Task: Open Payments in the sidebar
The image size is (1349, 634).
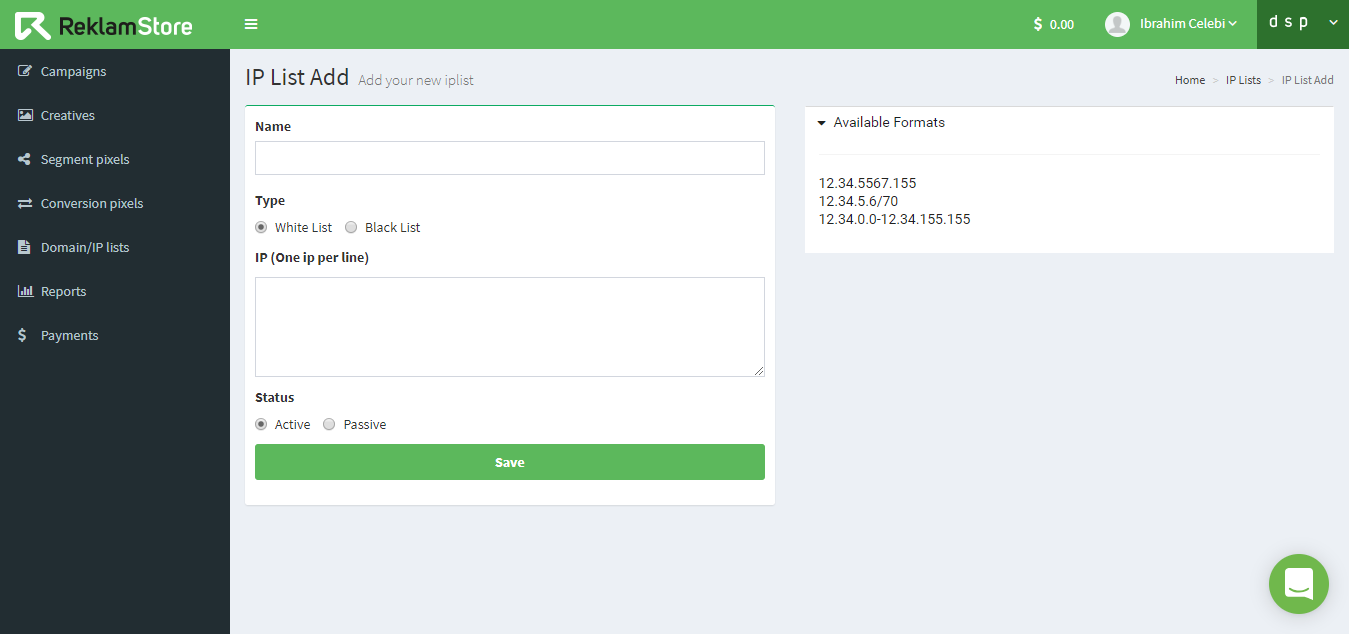Action: [x=115, y=335]
